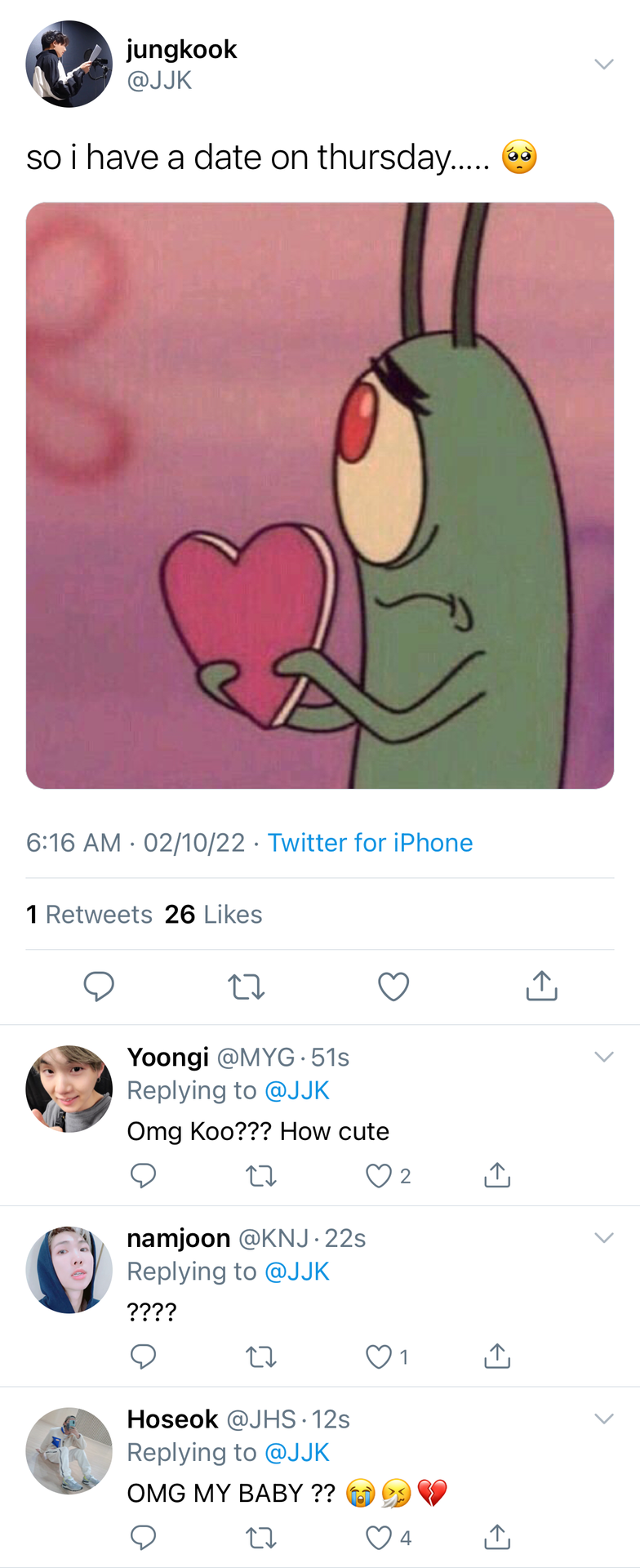Retweet jungkook's main tweet
The image size is (640, 1568).
click(246, 987)
